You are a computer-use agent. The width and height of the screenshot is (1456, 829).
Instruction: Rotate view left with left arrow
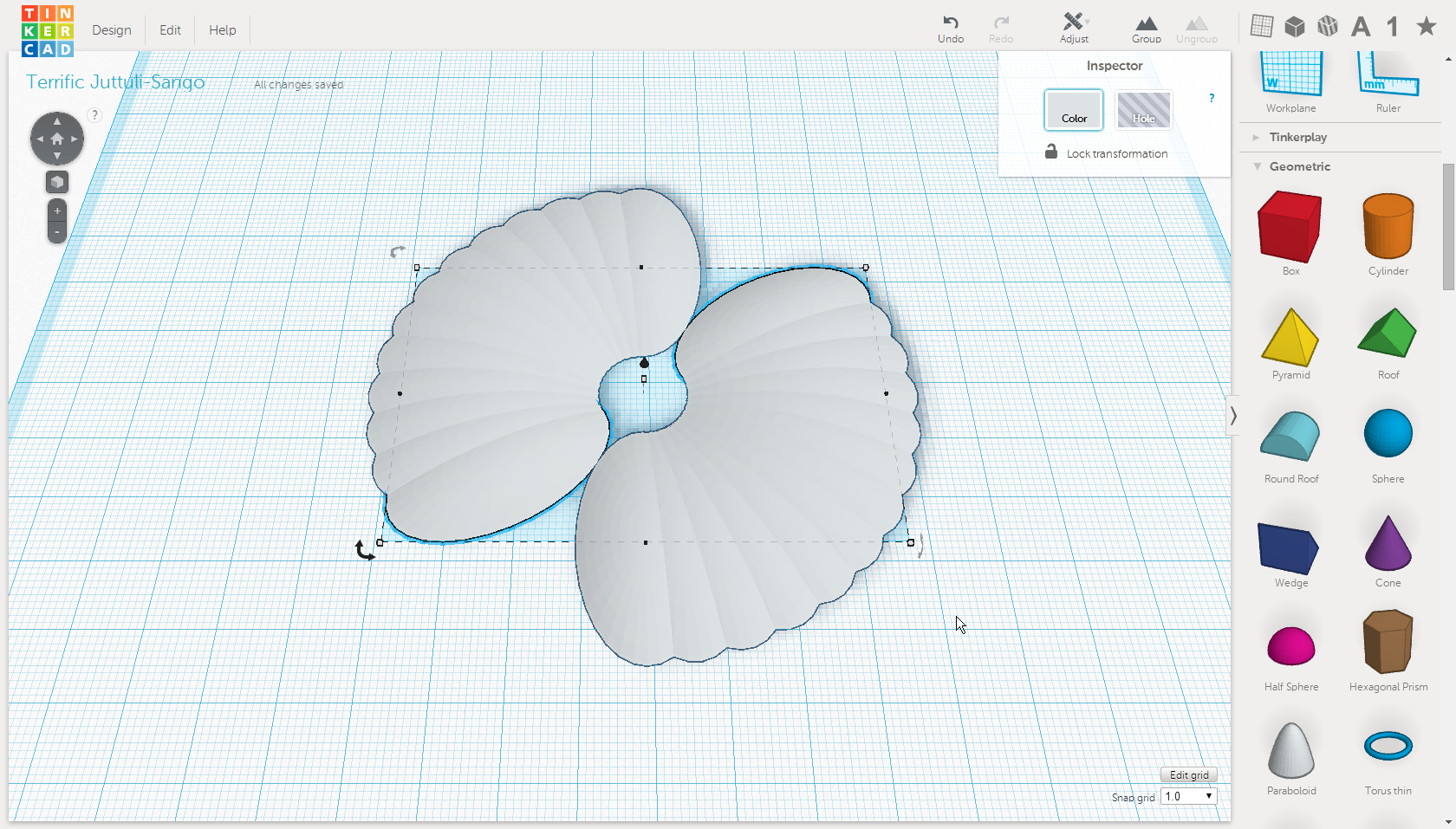point(40,139)
